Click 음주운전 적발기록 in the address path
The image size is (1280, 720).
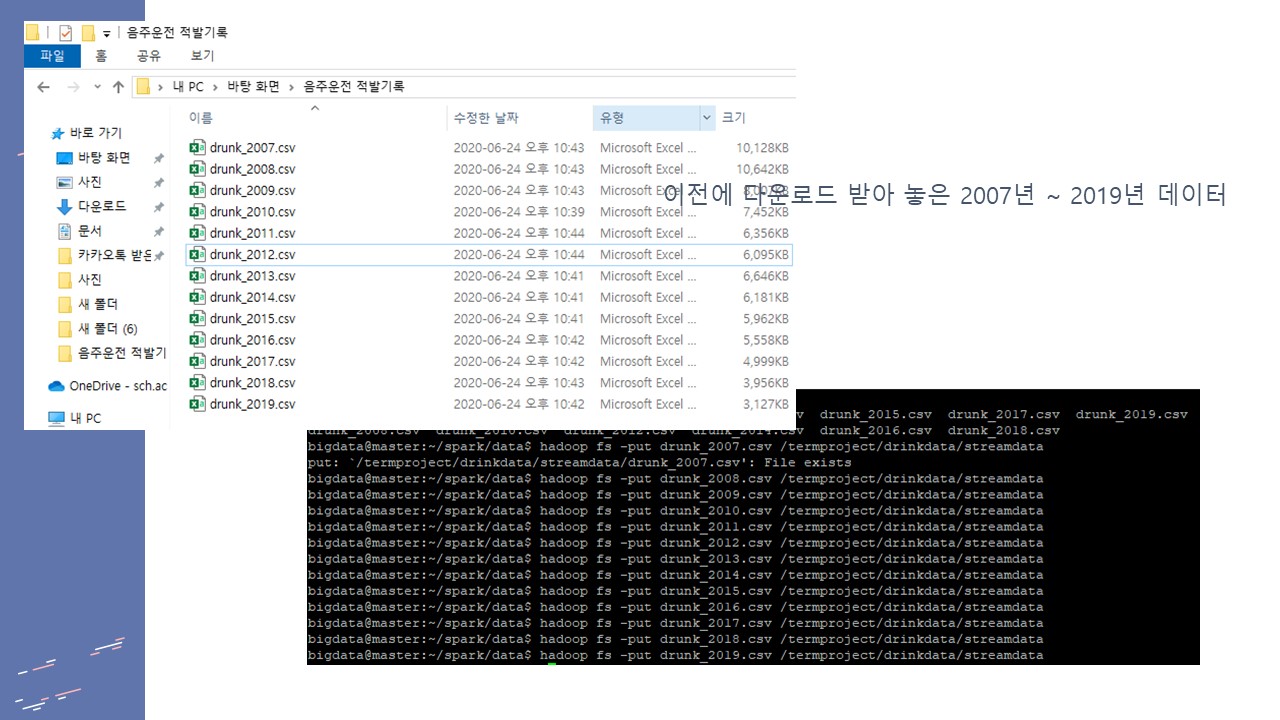(x=354, y=87)
